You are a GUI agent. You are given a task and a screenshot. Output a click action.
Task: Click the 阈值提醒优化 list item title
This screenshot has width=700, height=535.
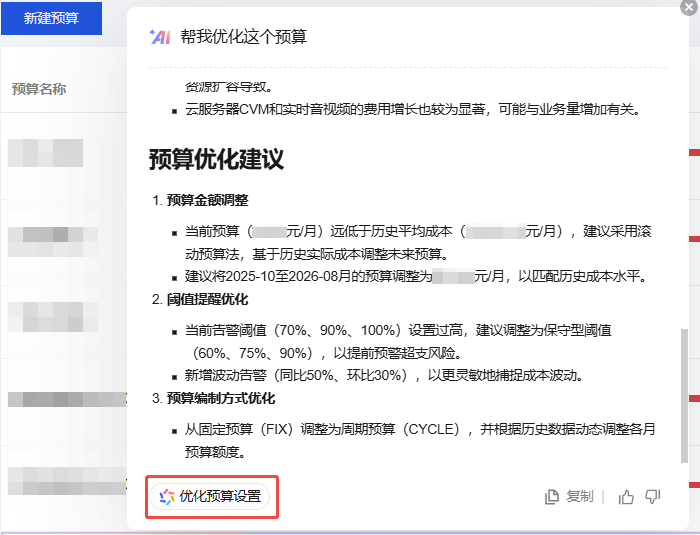[207, 299]
